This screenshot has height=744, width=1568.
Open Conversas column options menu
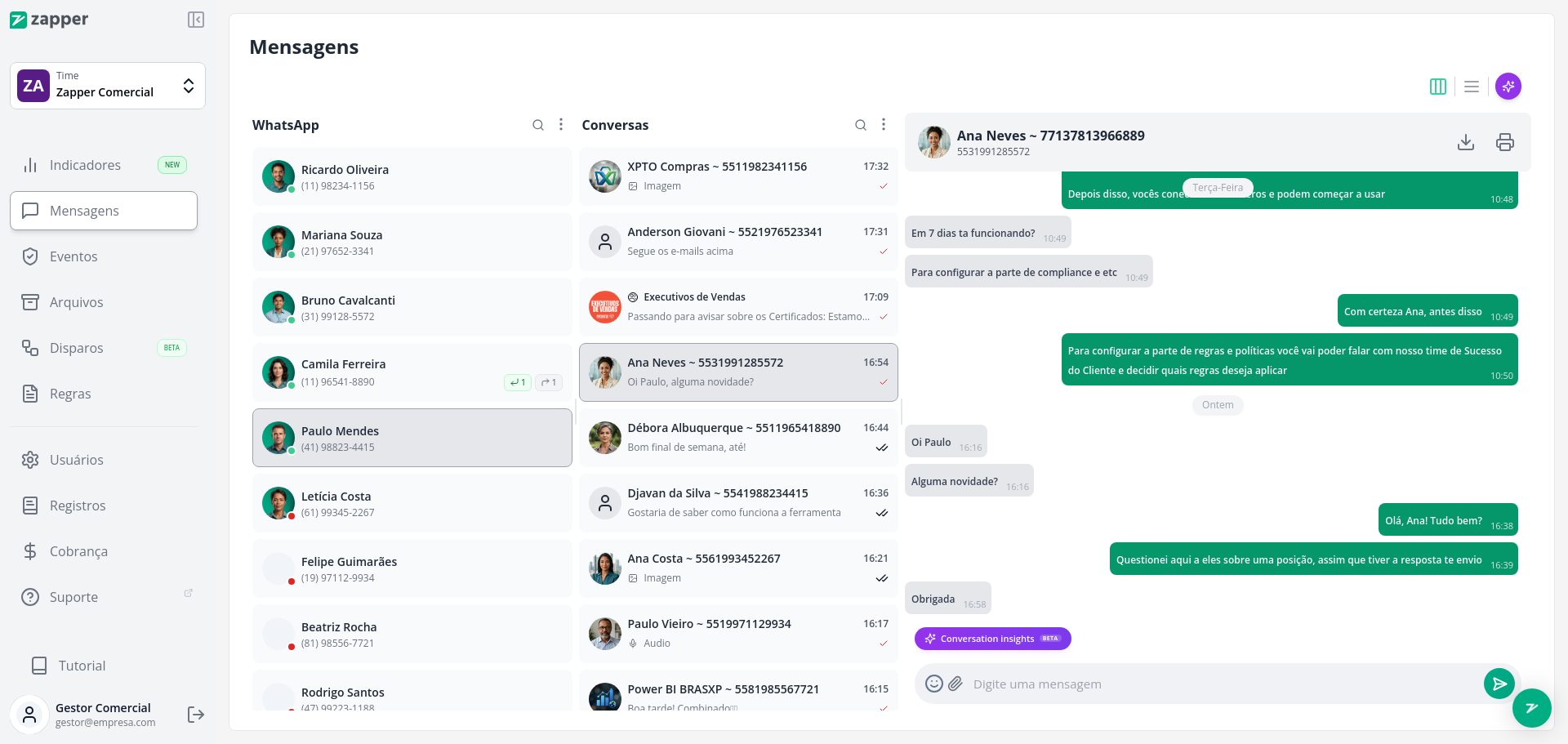pyautogui.click(x=884, y=124)
